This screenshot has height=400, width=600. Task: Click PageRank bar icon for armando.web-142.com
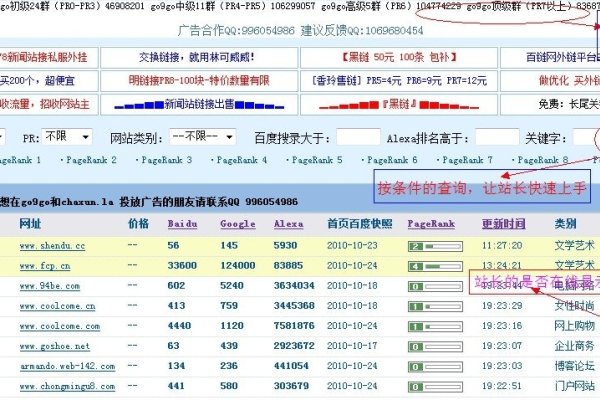coord(435,367)
